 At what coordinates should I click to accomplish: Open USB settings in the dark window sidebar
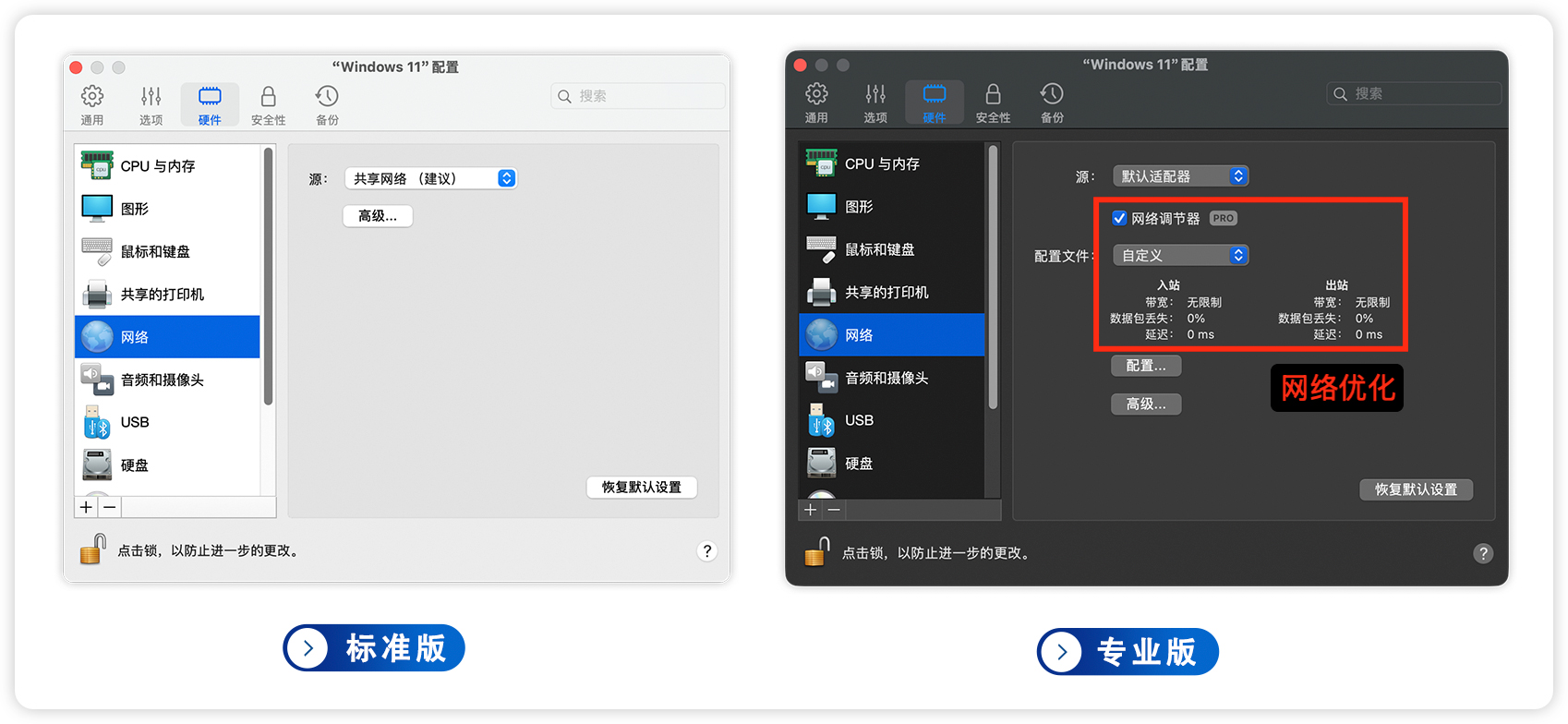pos(859,421)
